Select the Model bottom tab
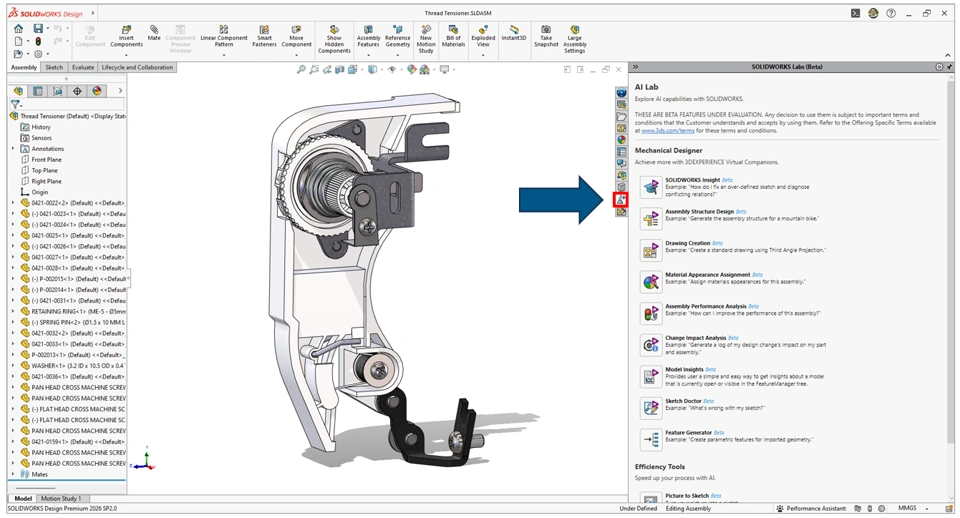Screen dimensions: 960x518 pos(23,498)
